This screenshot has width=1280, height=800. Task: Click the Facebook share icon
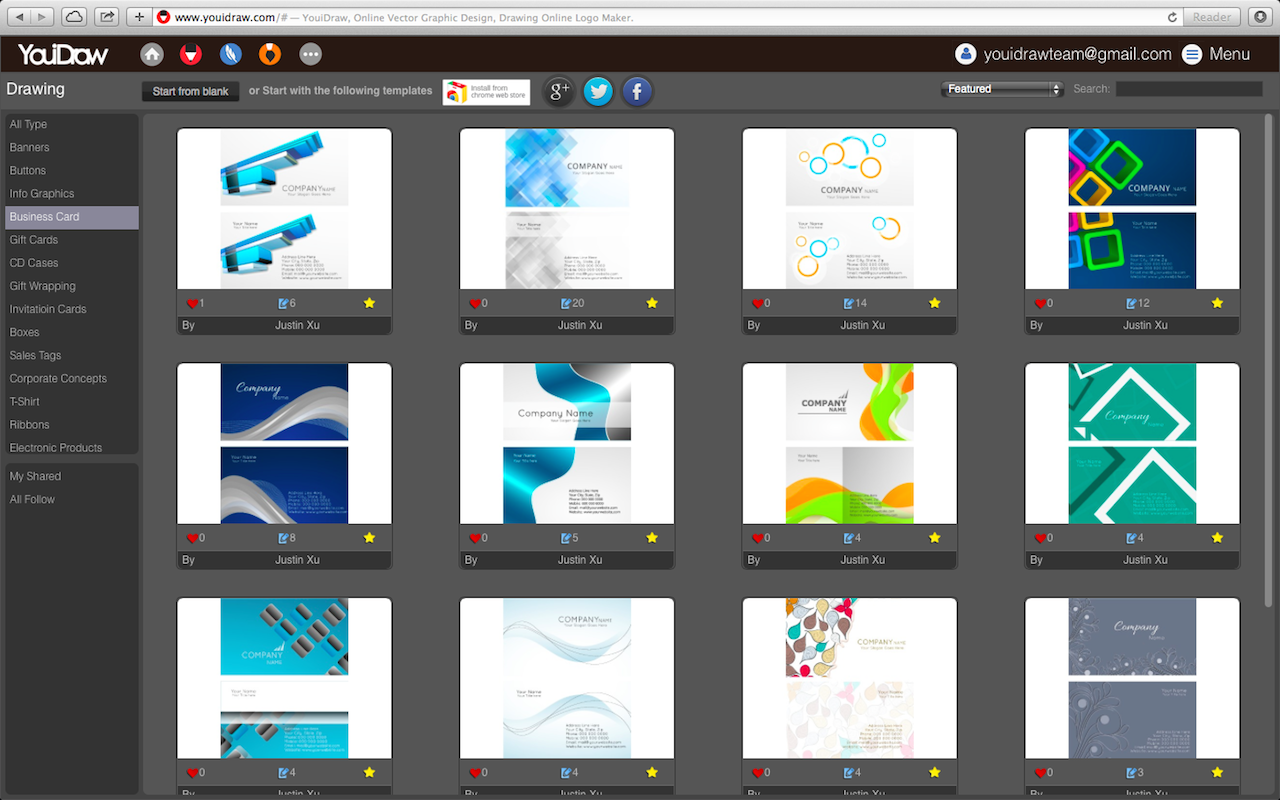pos(637,90)
